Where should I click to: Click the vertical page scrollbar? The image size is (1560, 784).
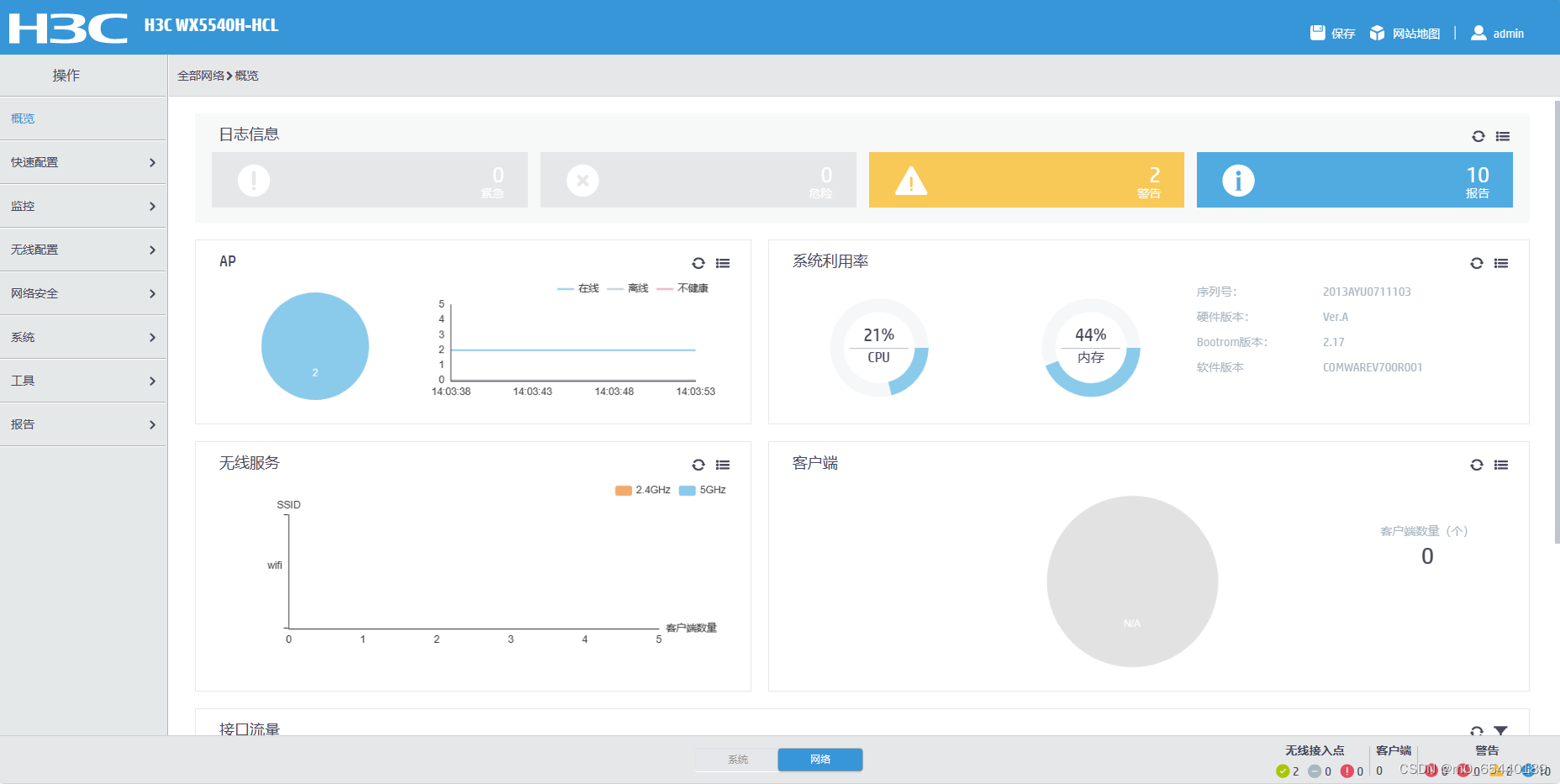(x=1557, y=323)
